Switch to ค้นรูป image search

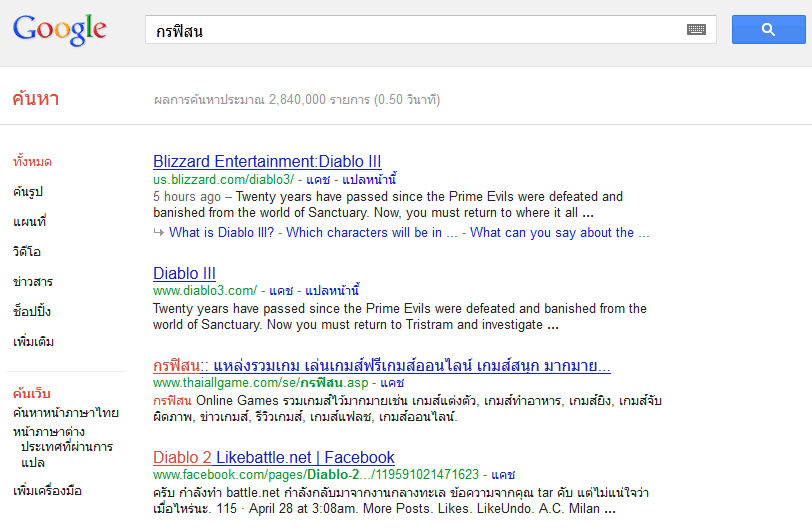click(28, 192)
